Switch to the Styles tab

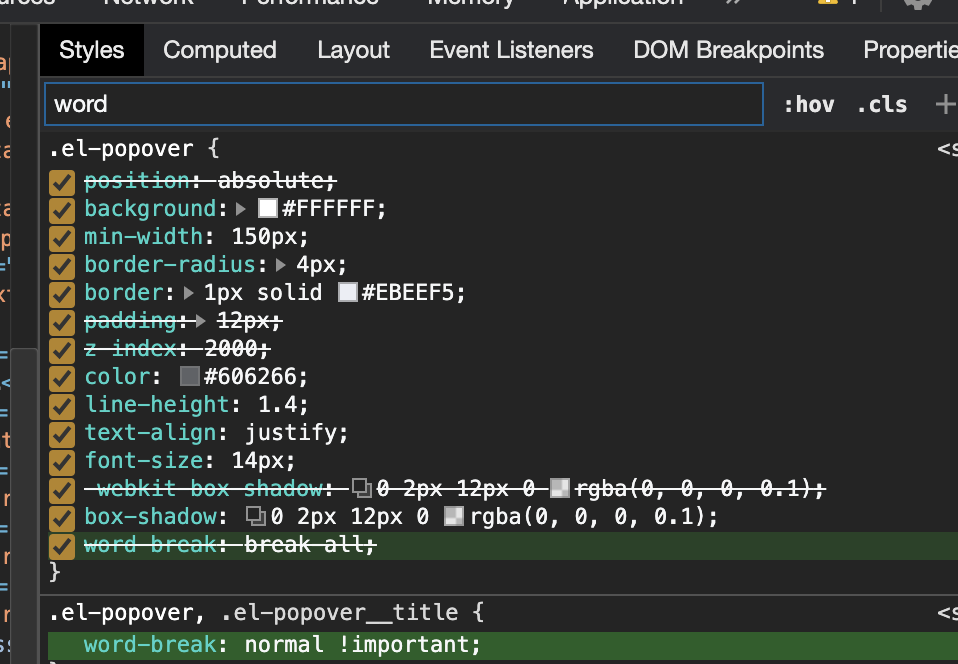[x=92, y=50]
